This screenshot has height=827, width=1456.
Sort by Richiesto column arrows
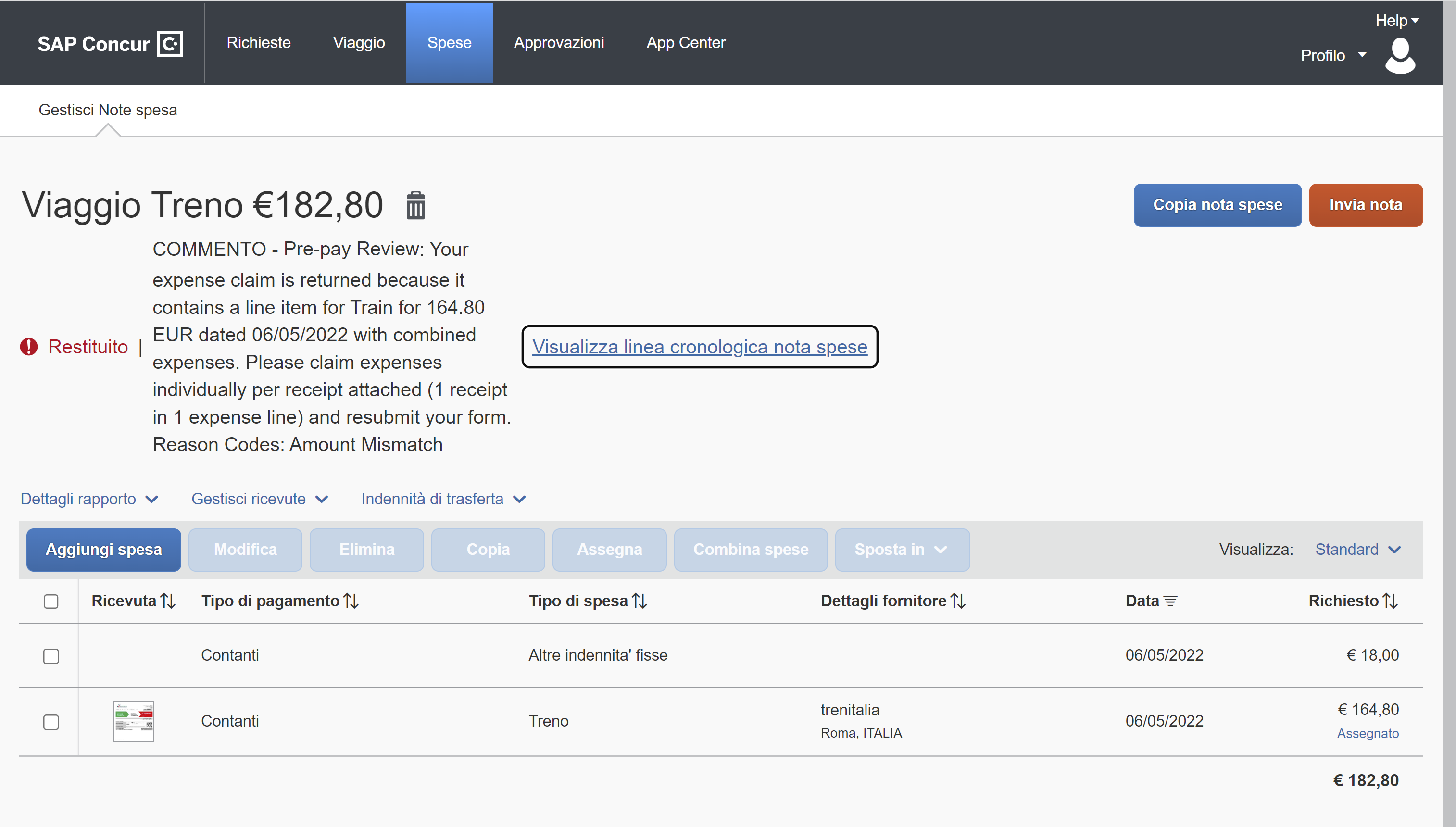(x=1390, y=601)
